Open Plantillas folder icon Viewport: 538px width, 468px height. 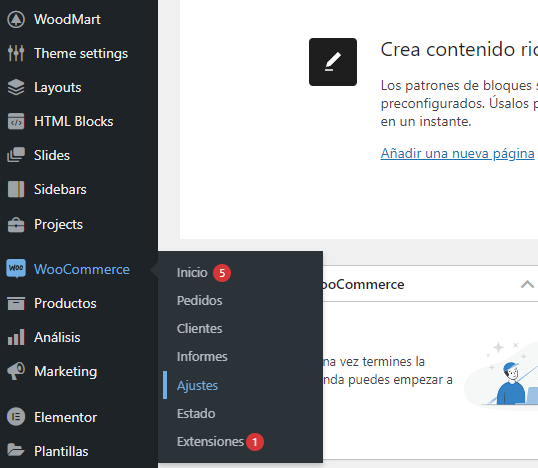pos(16,450)
